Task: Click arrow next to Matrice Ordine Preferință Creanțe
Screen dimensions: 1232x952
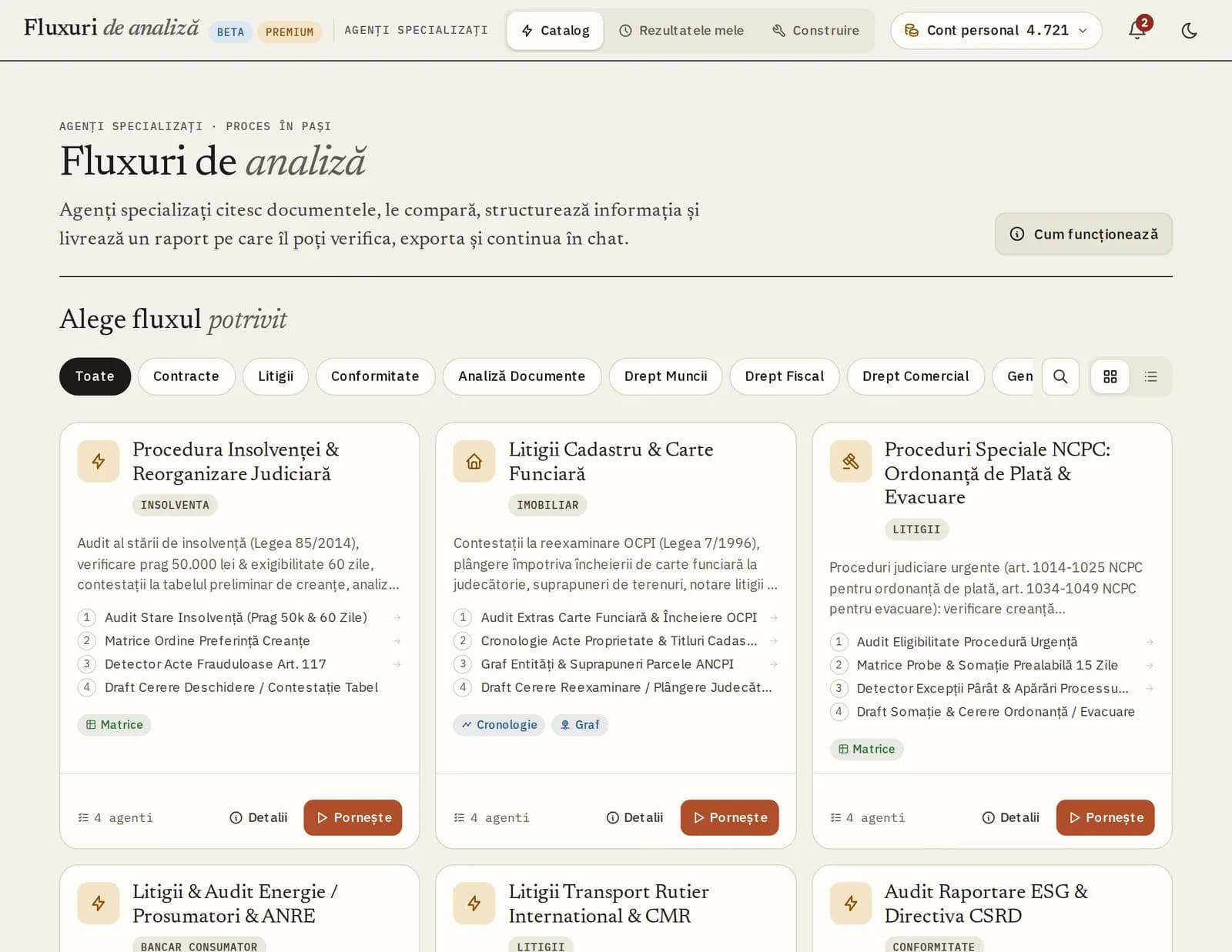Action: click(x=397, y=640)
